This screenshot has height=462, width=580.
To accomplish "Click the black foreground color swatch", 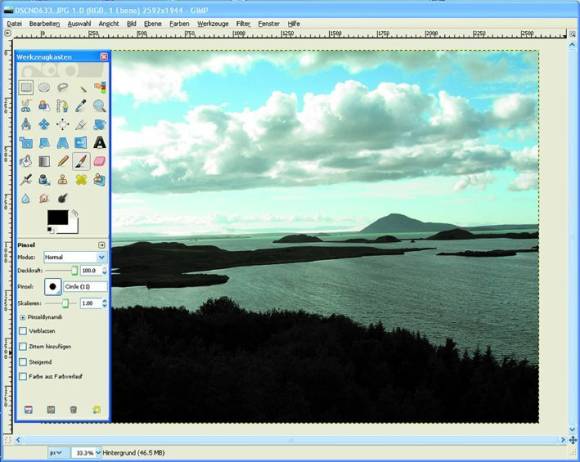I will (x=58, y=217).
